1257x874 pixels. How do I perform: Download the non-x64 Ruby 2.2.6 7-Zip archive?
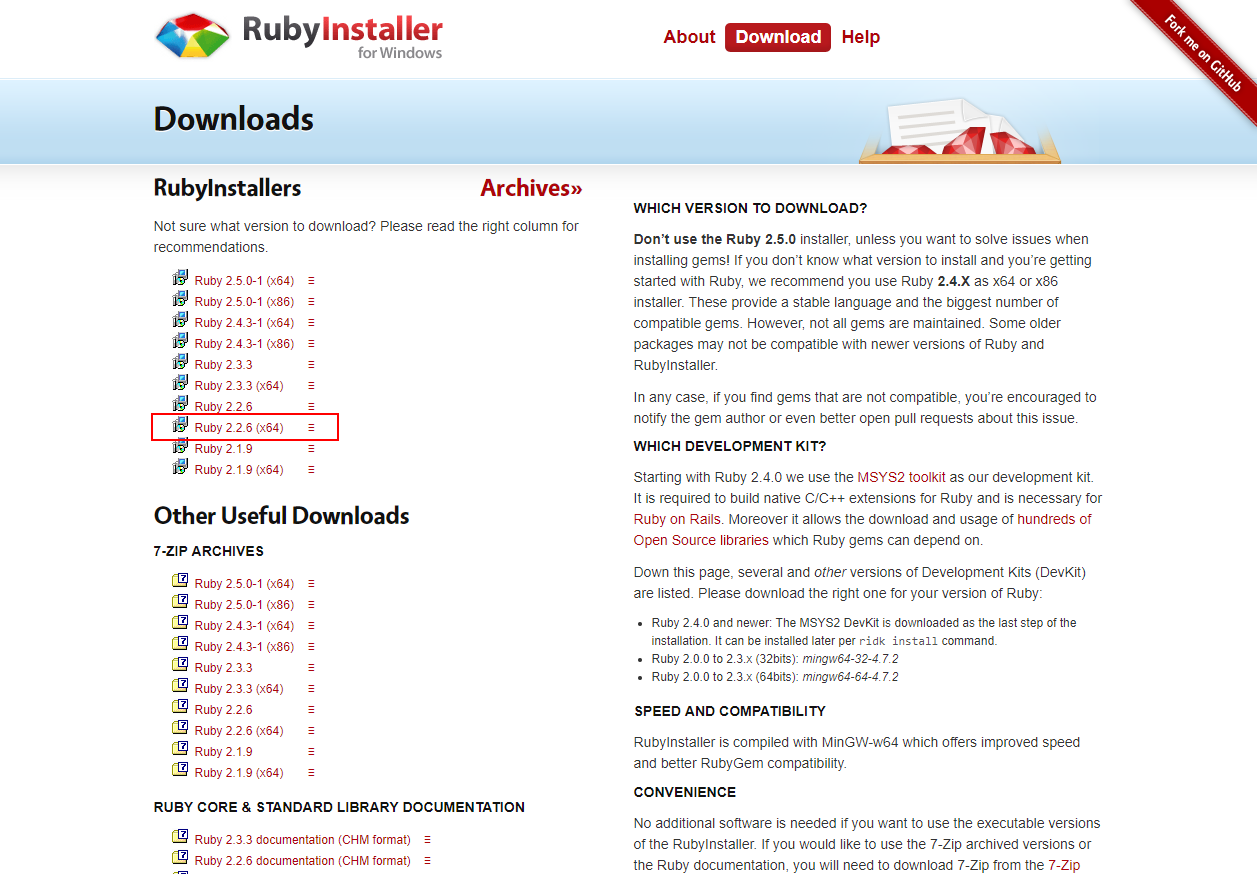224,710
